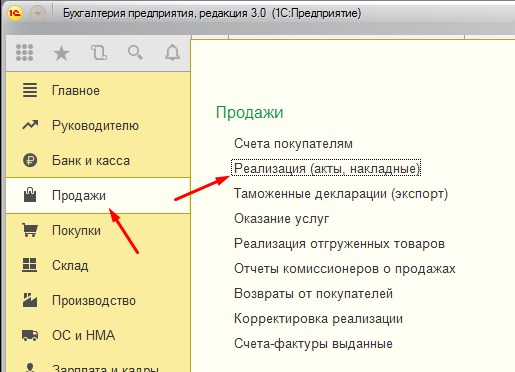This screenshot has height=372, width=515.
Task: Select the Продажи section
Action: pyautogui.click(x=98, y=195)
